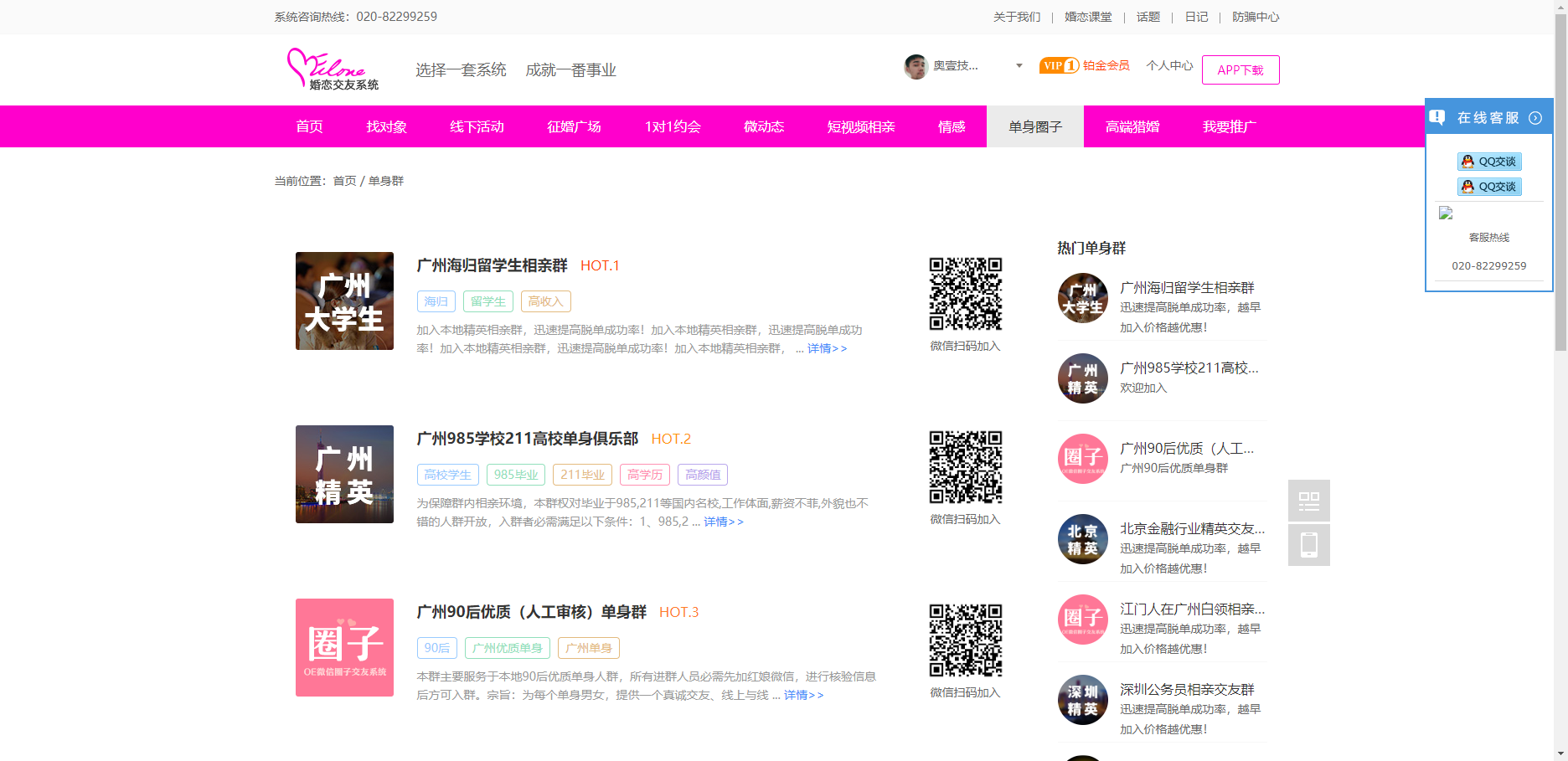The height and width of the screenshot is (761, 1568).
Task: Collapse the online customer service panel arrow
Action: tap(1535, 118)
